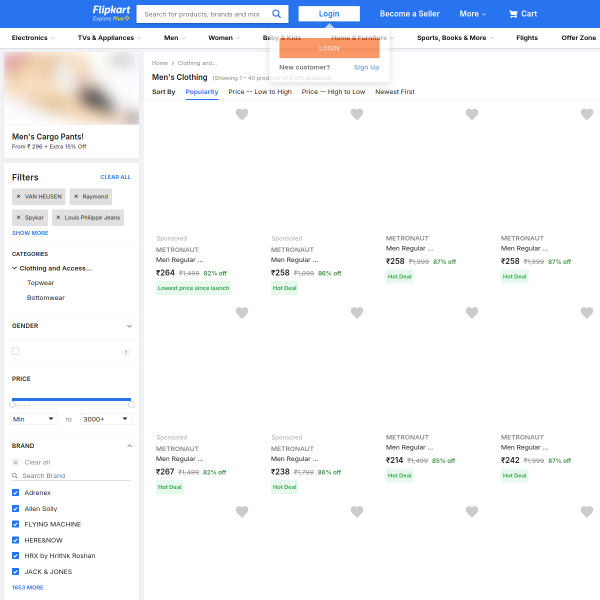
Task: Open Men category menu
Action: pyautogui.click(x=174, y=38)
